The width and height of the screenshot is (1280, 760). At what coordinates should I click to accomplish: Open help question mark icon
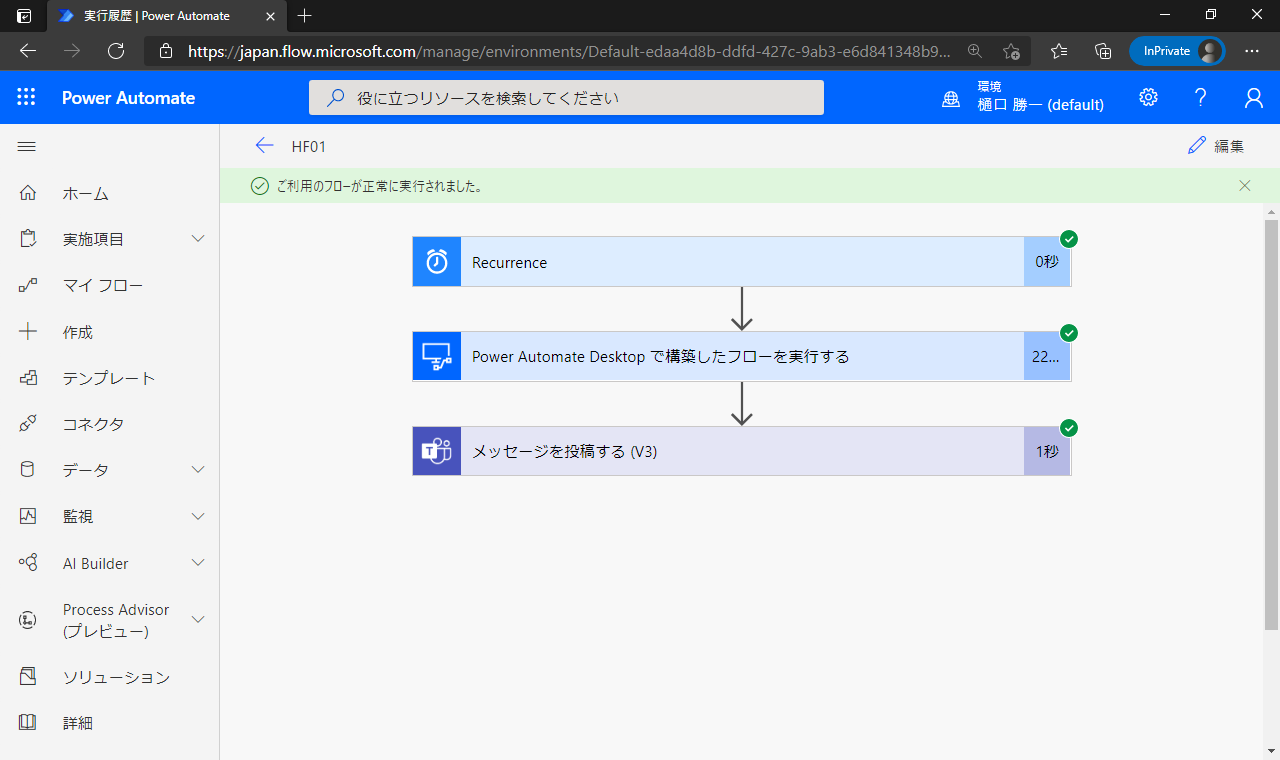pyautogui.click(x=1201, y=97)
